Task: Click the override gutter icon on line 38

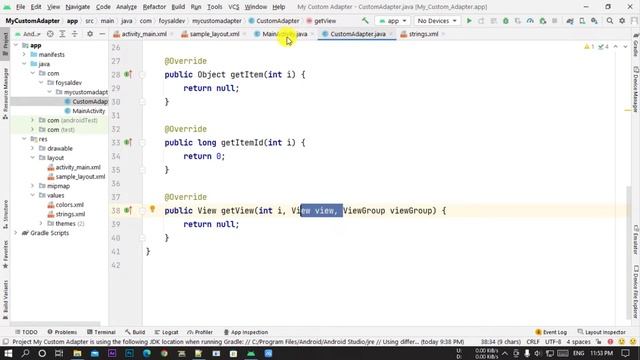Action: 128,210
